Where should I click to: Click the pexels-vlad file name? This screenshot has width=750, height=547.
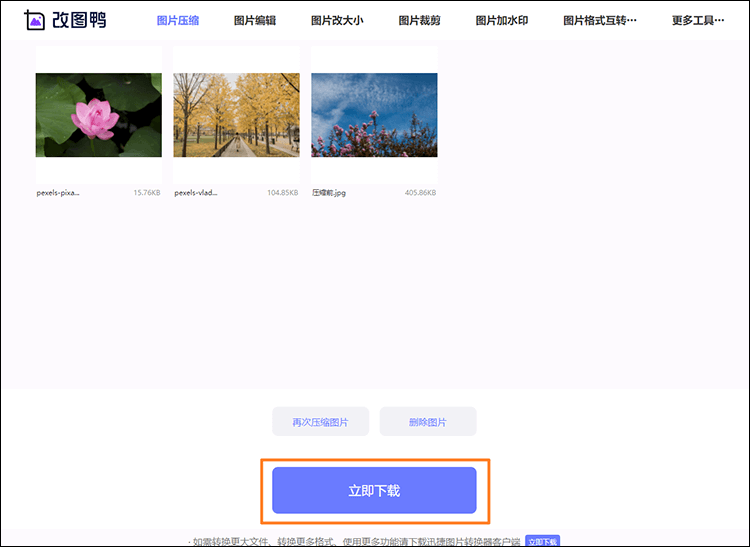coord(196,192)
